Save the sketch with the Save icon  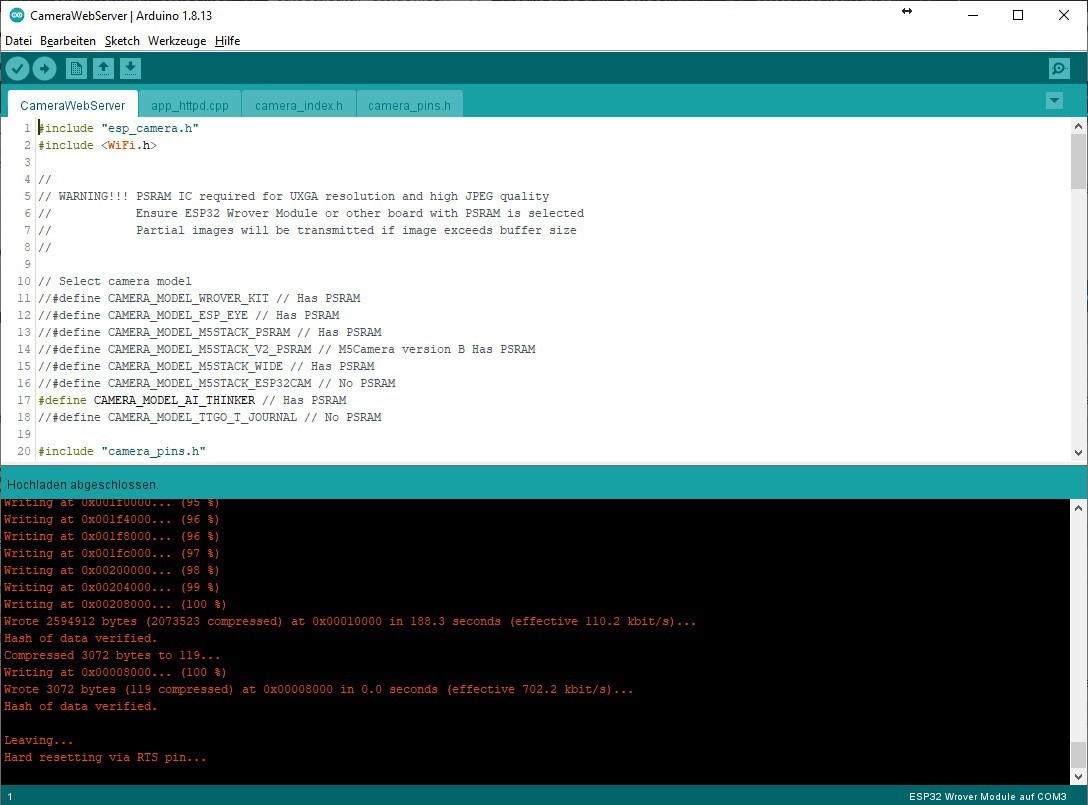[x=130, y=68]
